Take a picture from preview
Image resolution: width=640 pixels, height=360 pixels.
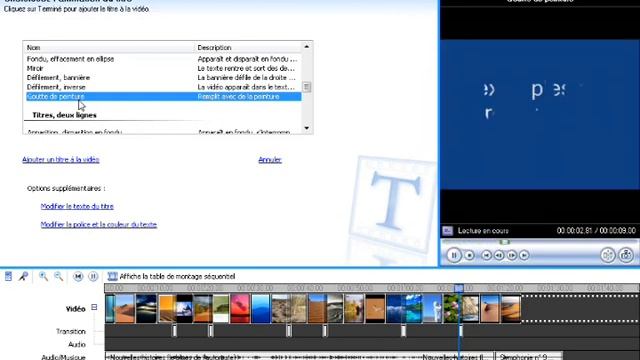[626, 255]
